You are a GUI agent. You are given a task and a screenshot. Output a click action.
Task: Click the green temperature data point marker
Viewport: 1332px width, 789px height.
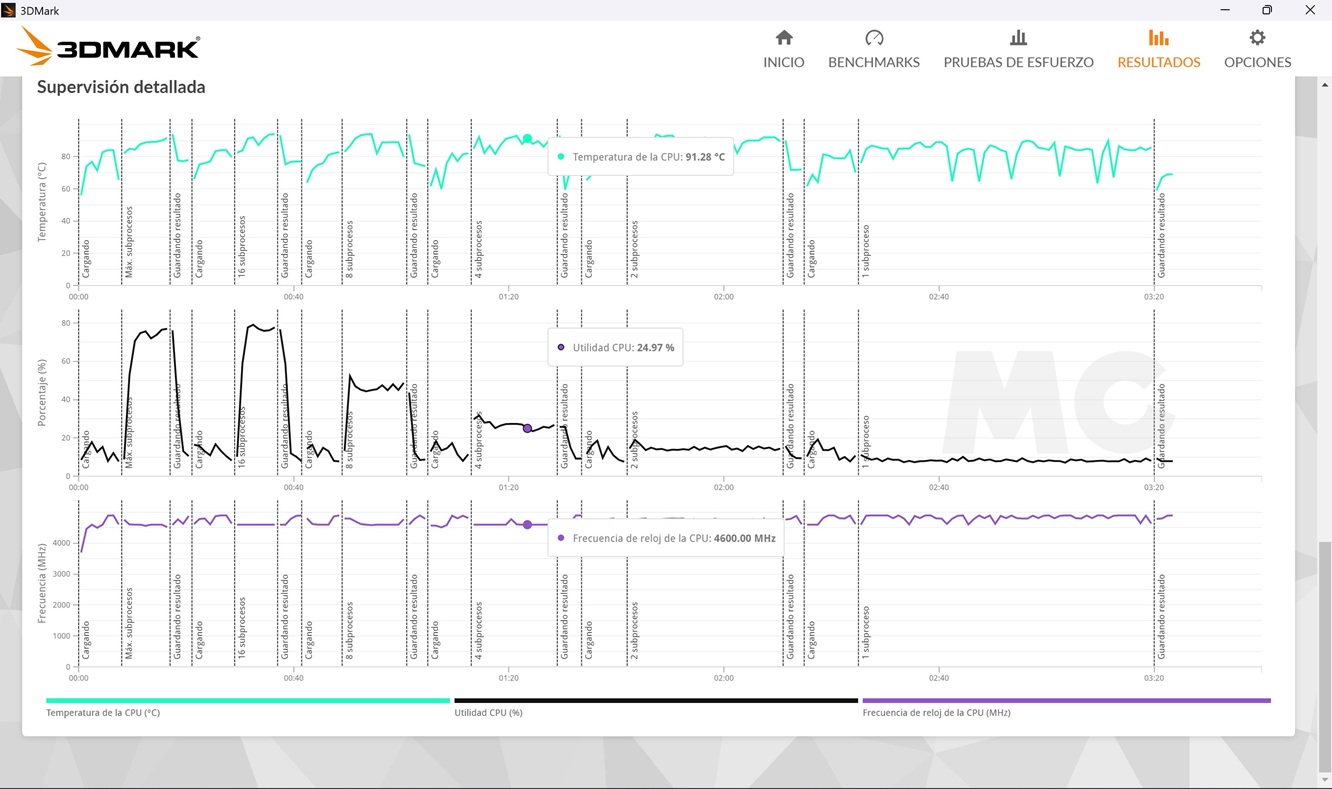[527, 139]
